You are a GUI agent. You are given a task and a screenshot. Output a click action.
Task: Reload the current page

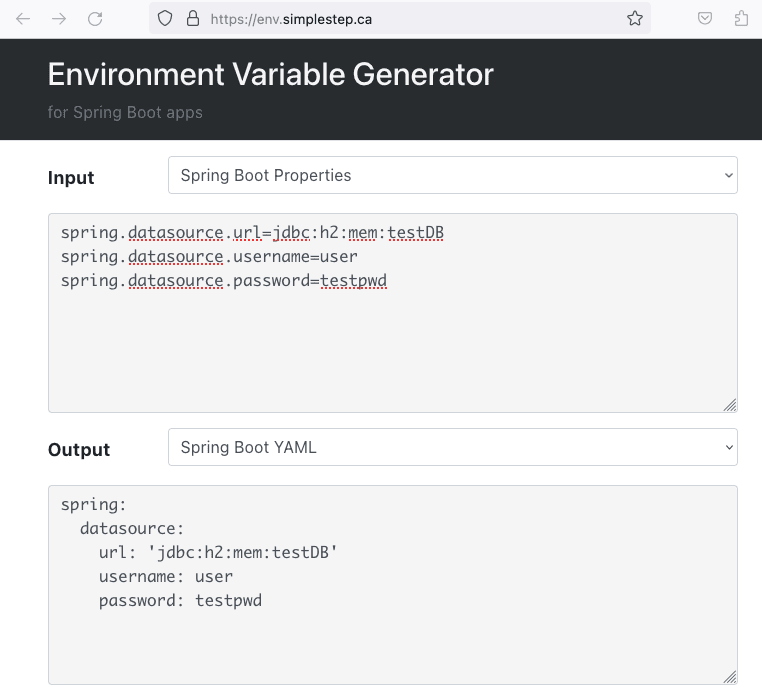point(95,19)
